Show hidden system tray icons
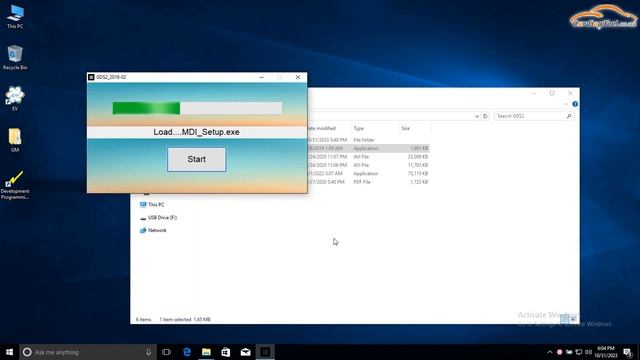The height and width of the screenshot is (360, 640). [550, 352]
